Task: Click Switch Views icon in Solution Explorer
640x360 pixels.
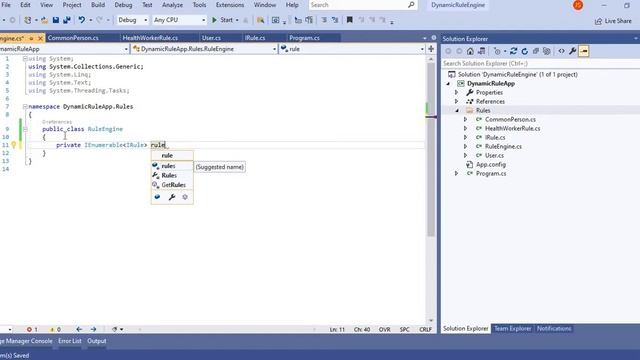Action: (x=482, y=51)
